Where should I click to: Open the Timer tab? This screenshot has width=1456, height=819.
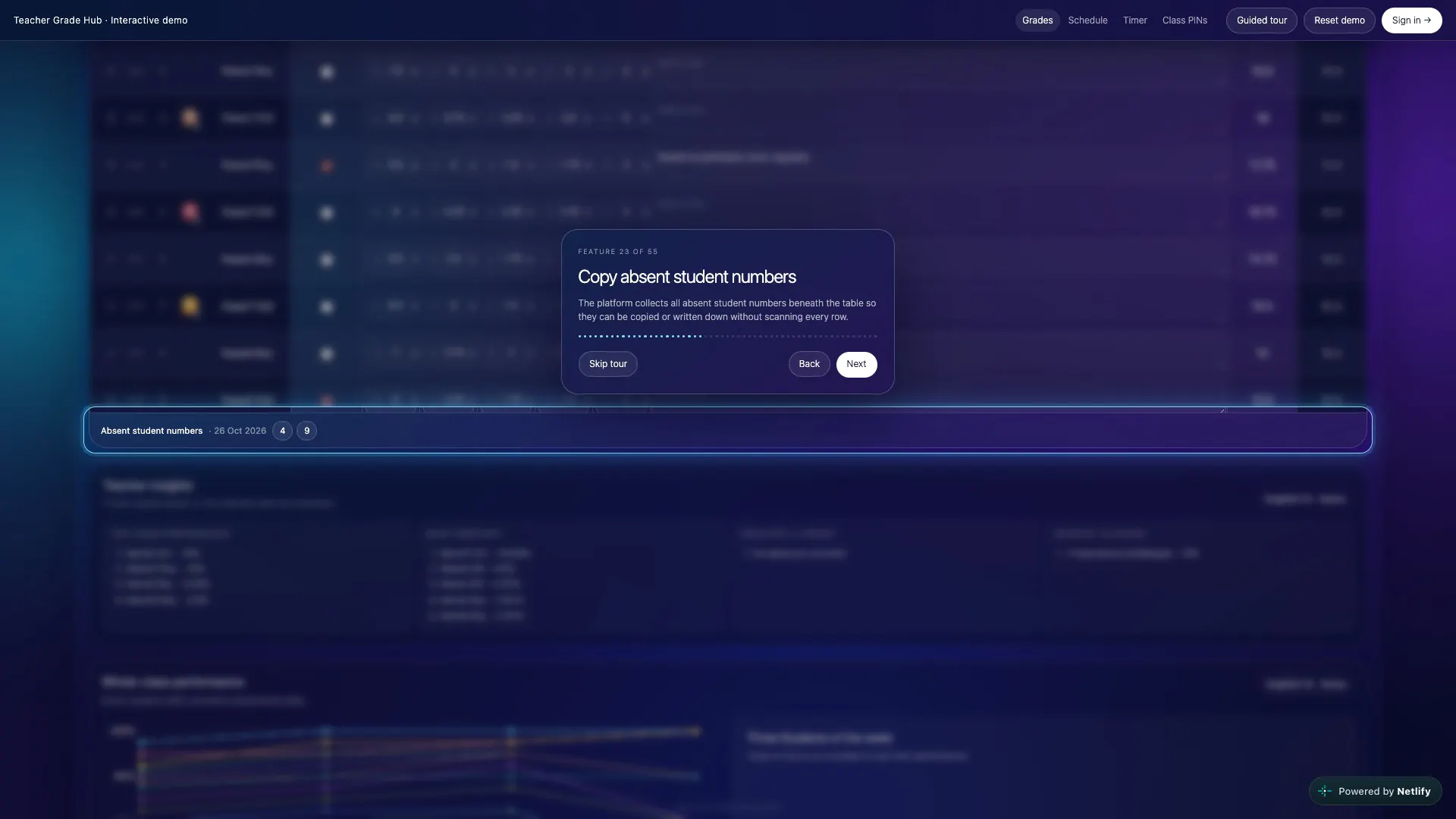(1134, 20)
